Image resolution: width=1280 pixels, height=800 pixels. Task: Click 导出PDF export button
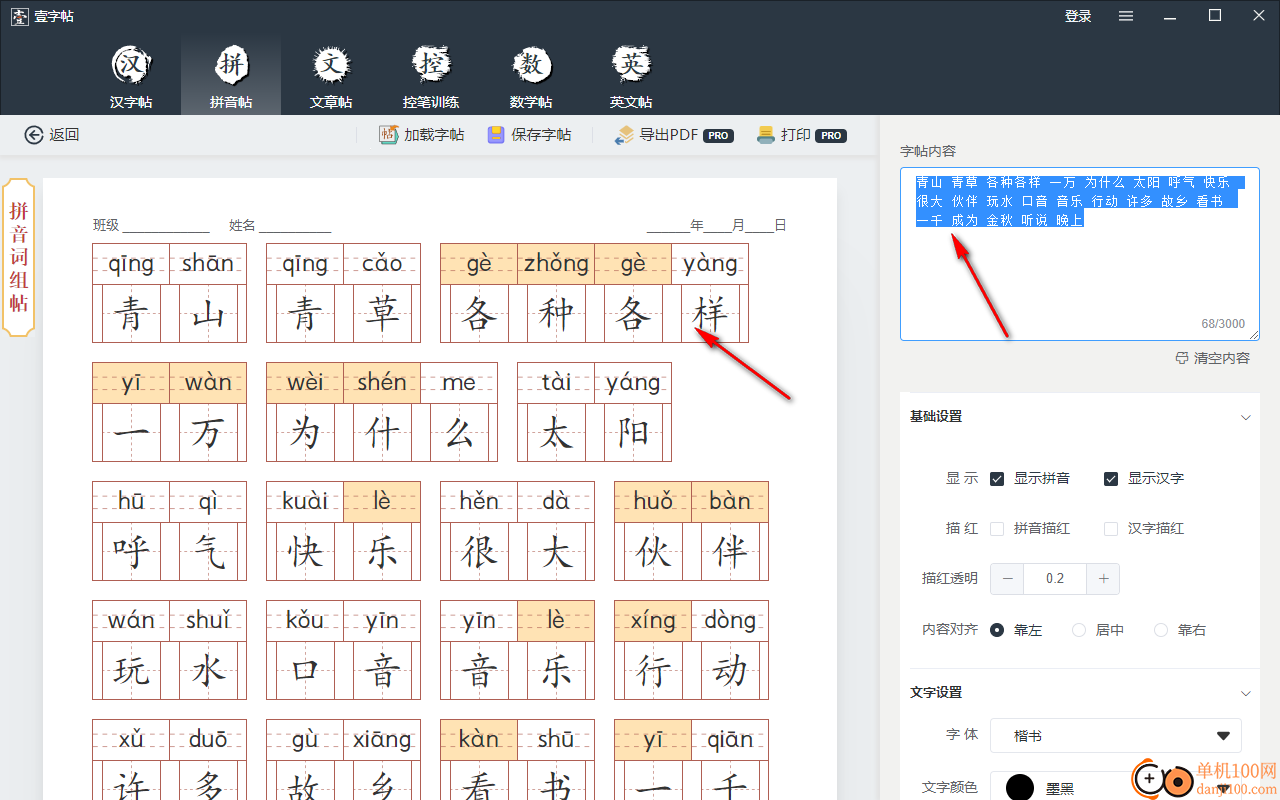(674, 135)
